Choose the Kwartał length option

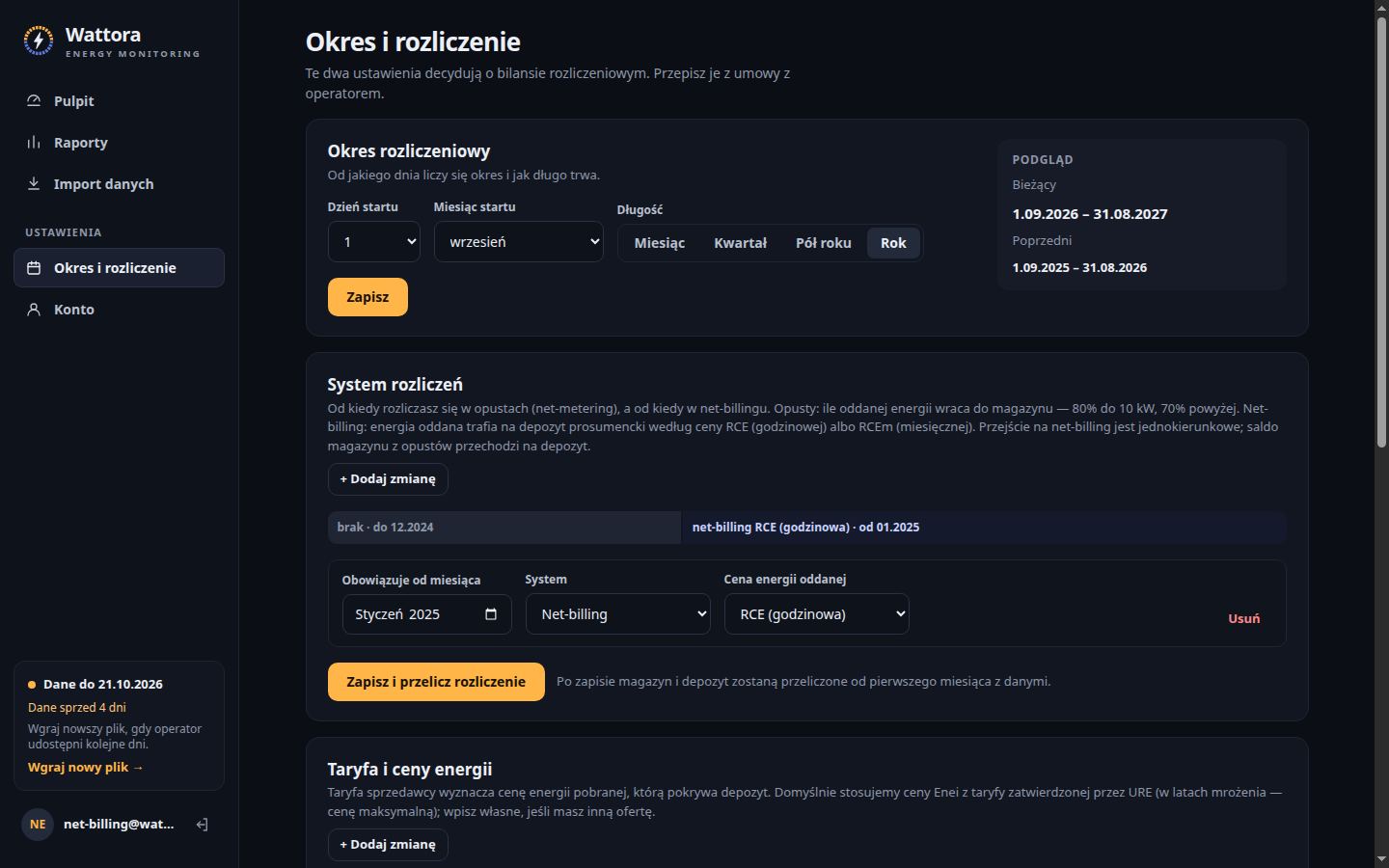click(741, 243)
